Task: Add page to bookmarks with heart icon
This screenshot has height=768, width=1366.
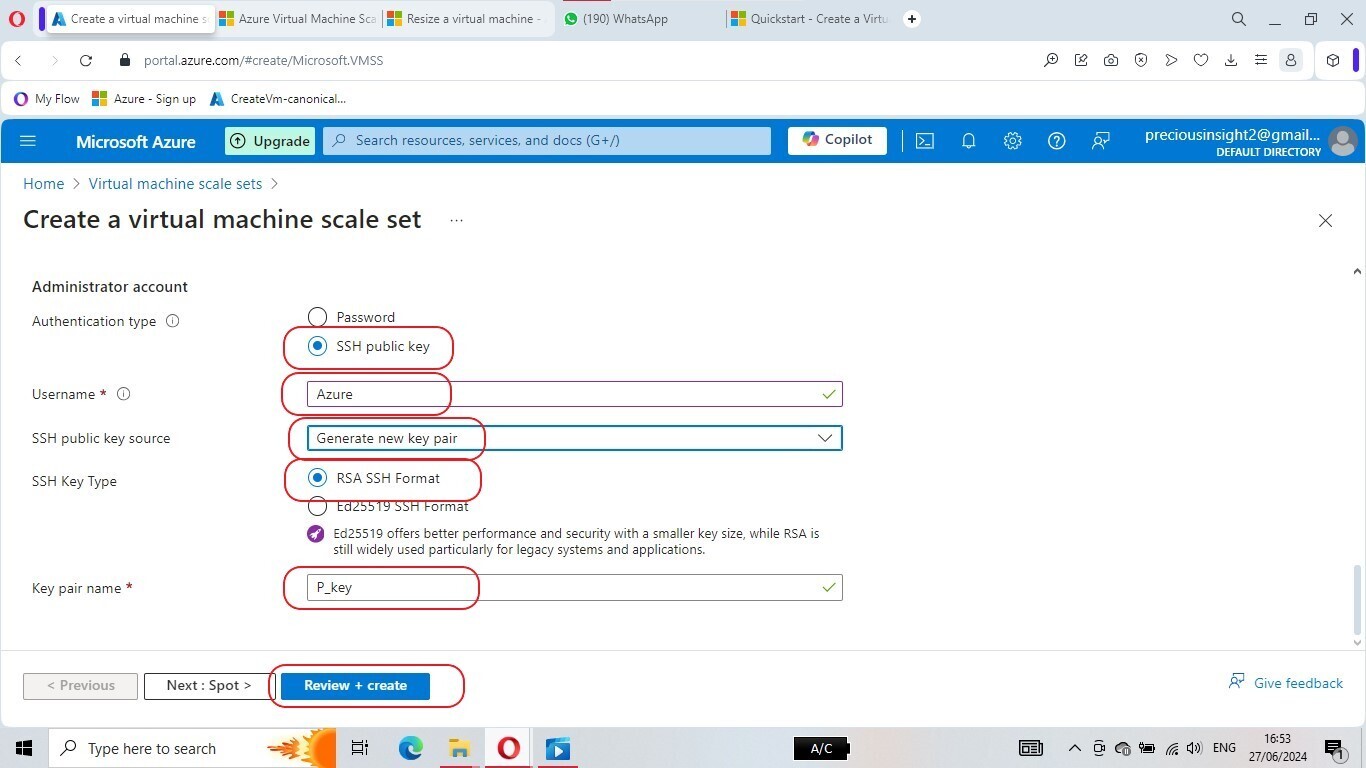Action: point(1201,60)
